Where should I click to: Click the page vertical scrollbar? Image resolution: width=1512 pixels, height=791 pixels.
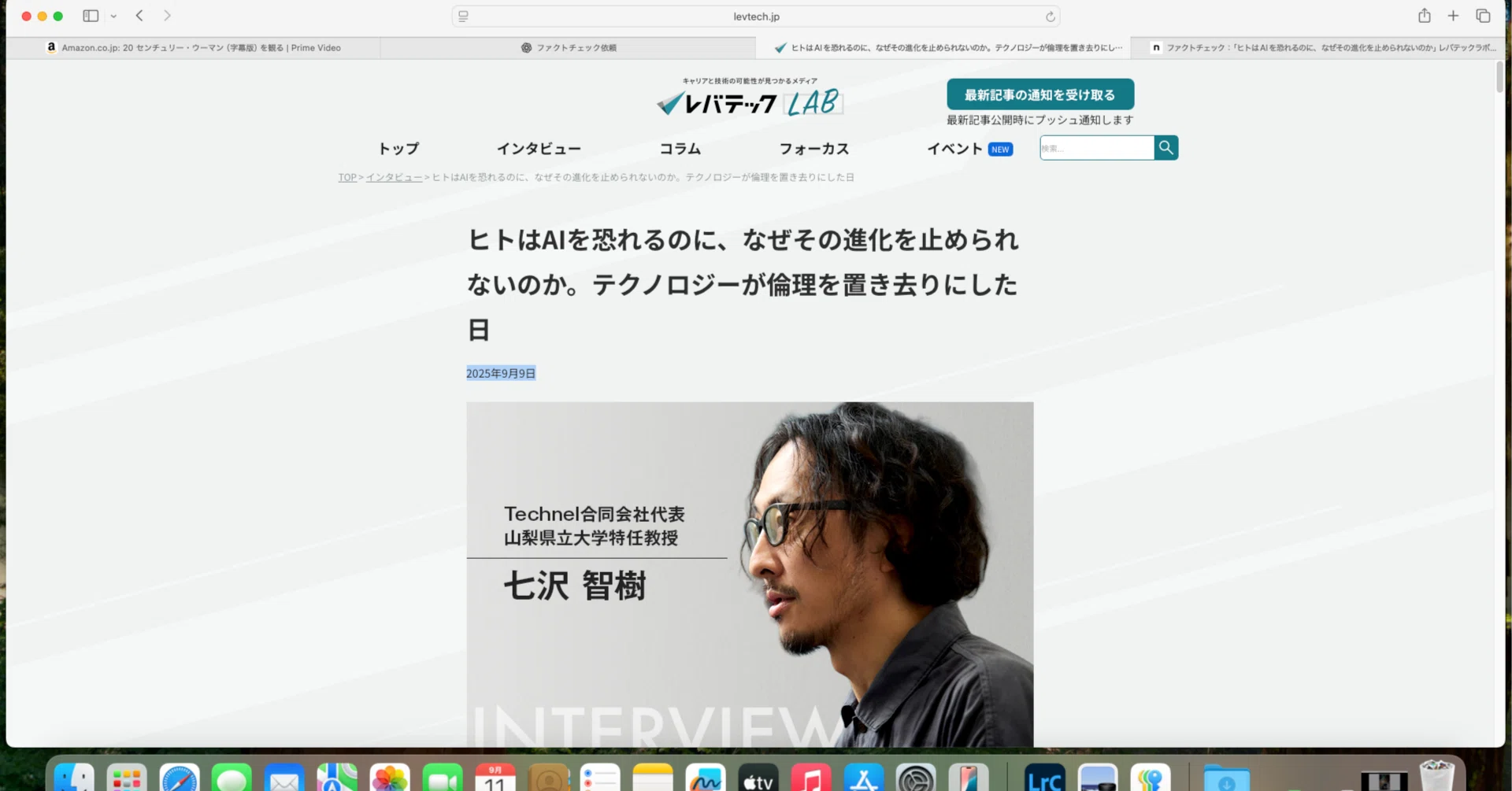[1499, 77]
